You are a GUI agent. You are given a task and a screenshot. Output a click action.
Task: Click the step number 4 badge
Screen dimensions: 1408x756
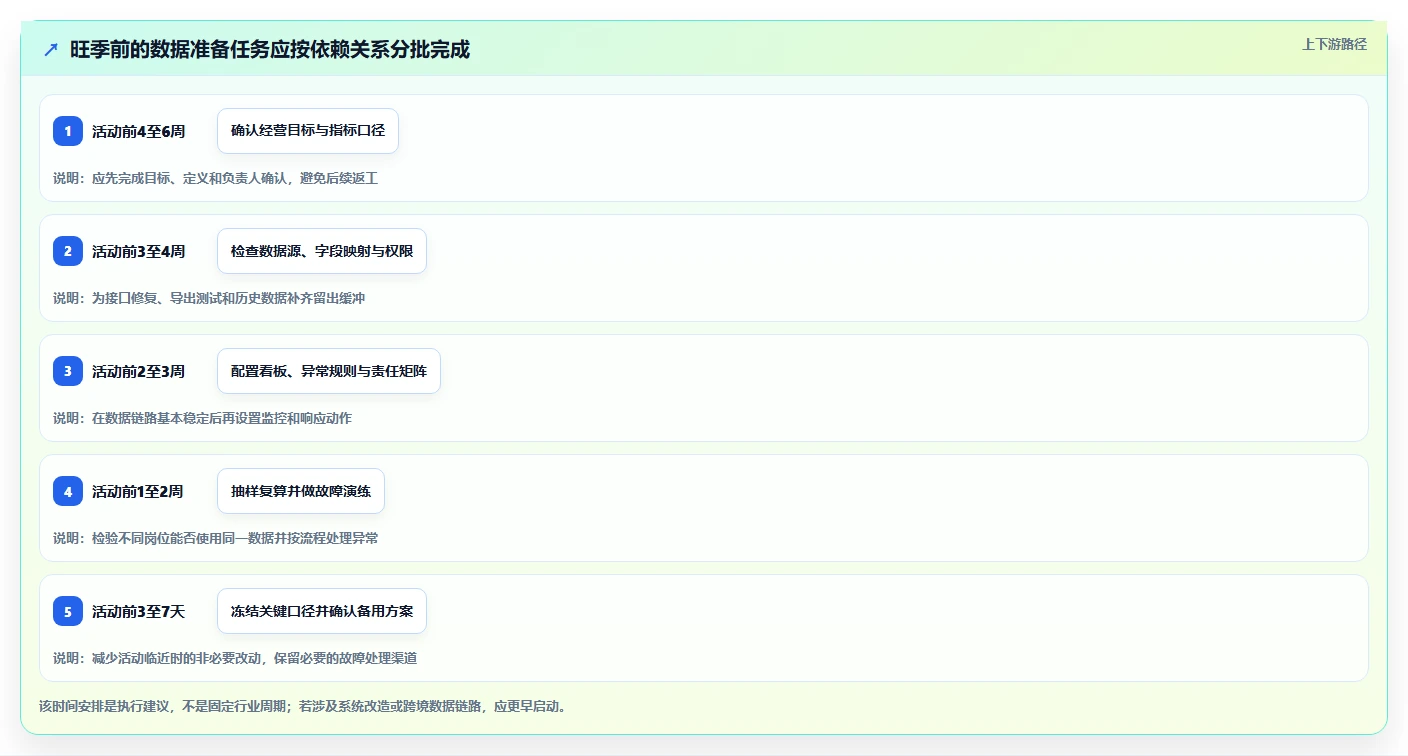(x=68, y=491)
